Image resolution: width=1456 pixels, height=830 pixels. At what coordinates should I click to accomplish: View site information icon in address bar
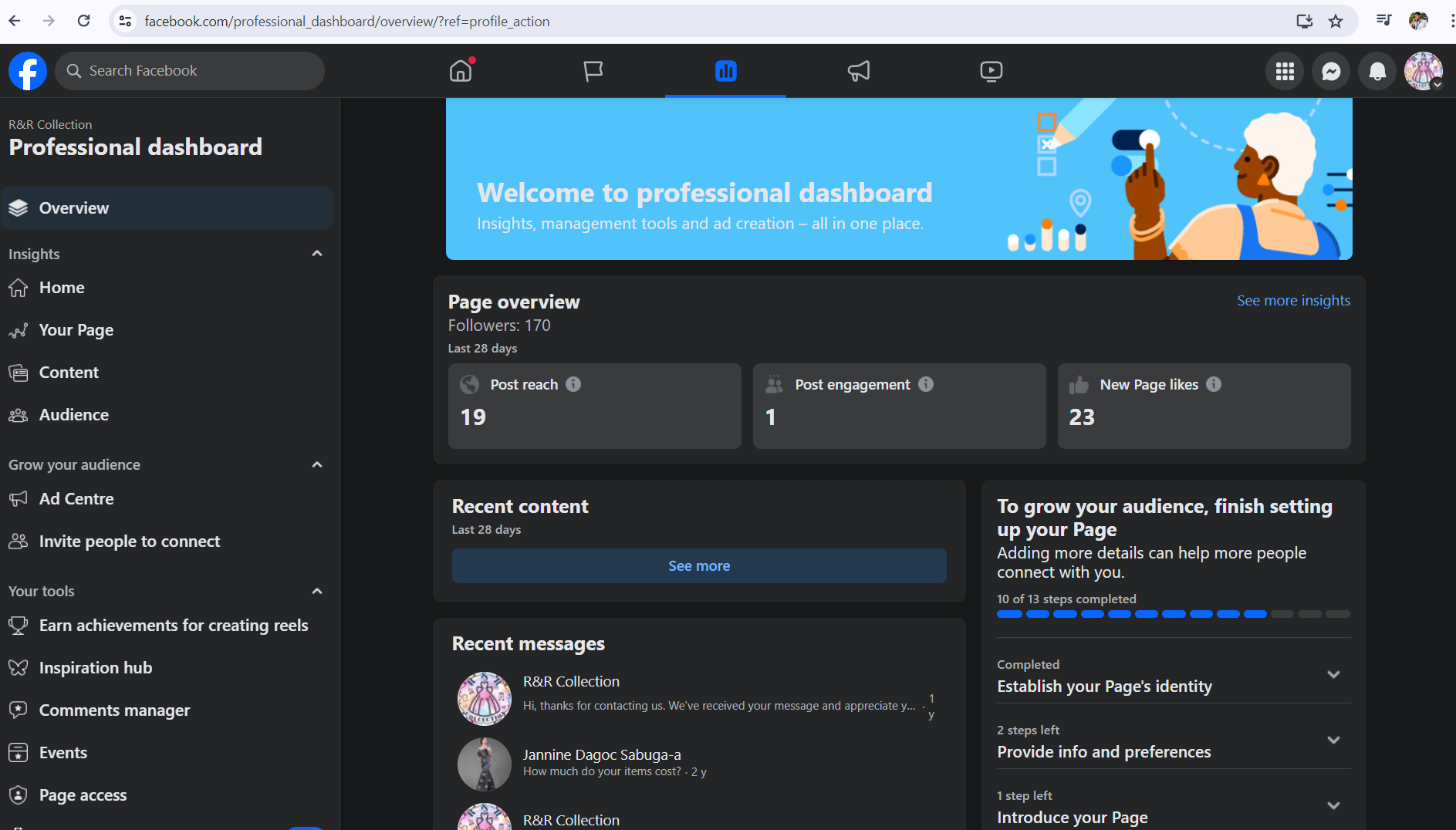pos(125,21)
